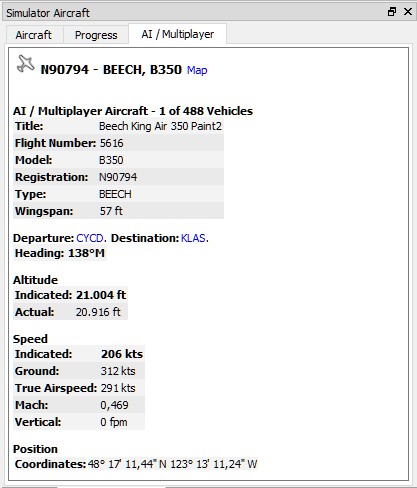417x488 pixels.
Task: Click the Heading 138°M text
Action: click(x=60, y=253)
